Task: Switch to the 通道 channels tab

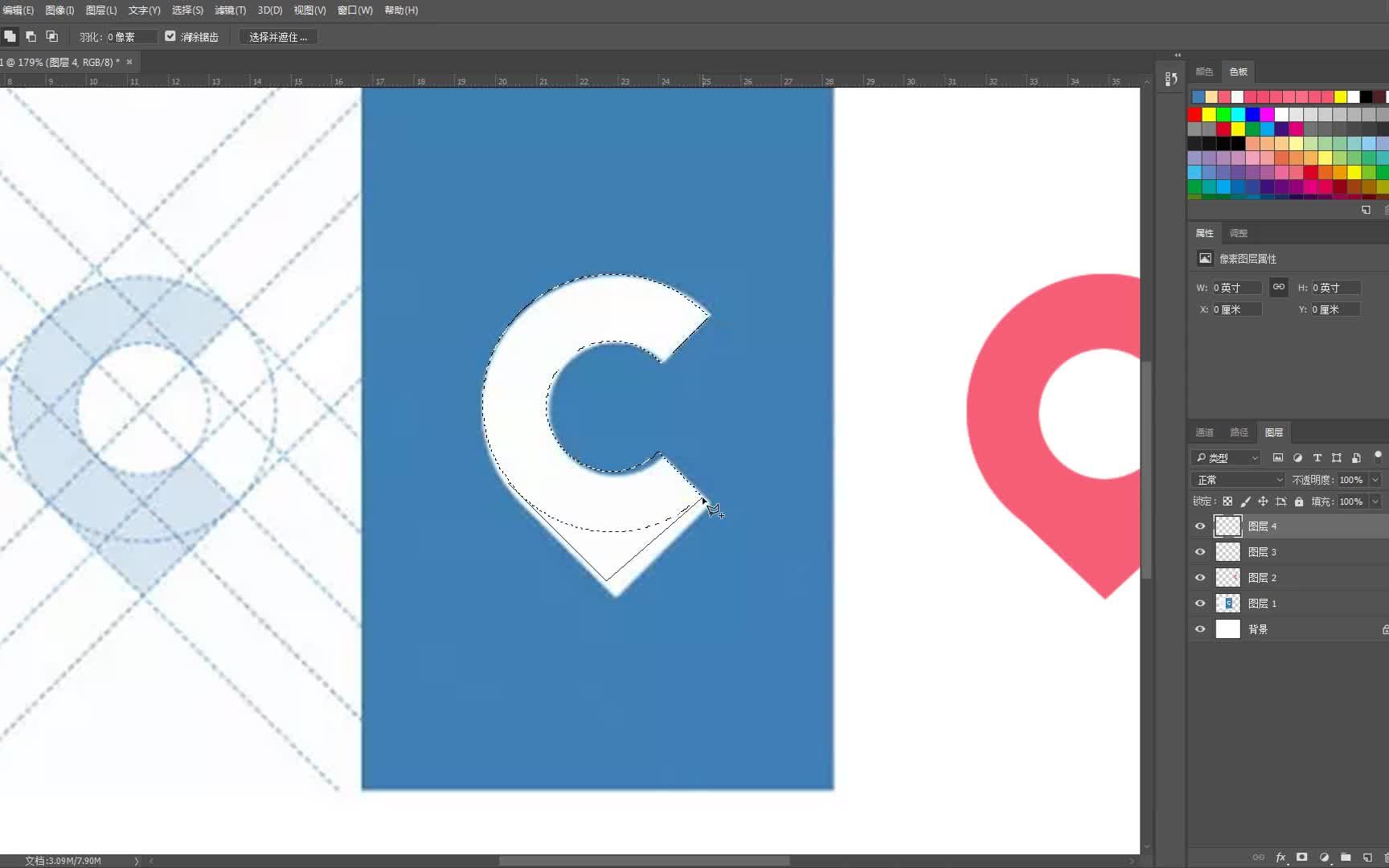Action: coord(1204,432)
